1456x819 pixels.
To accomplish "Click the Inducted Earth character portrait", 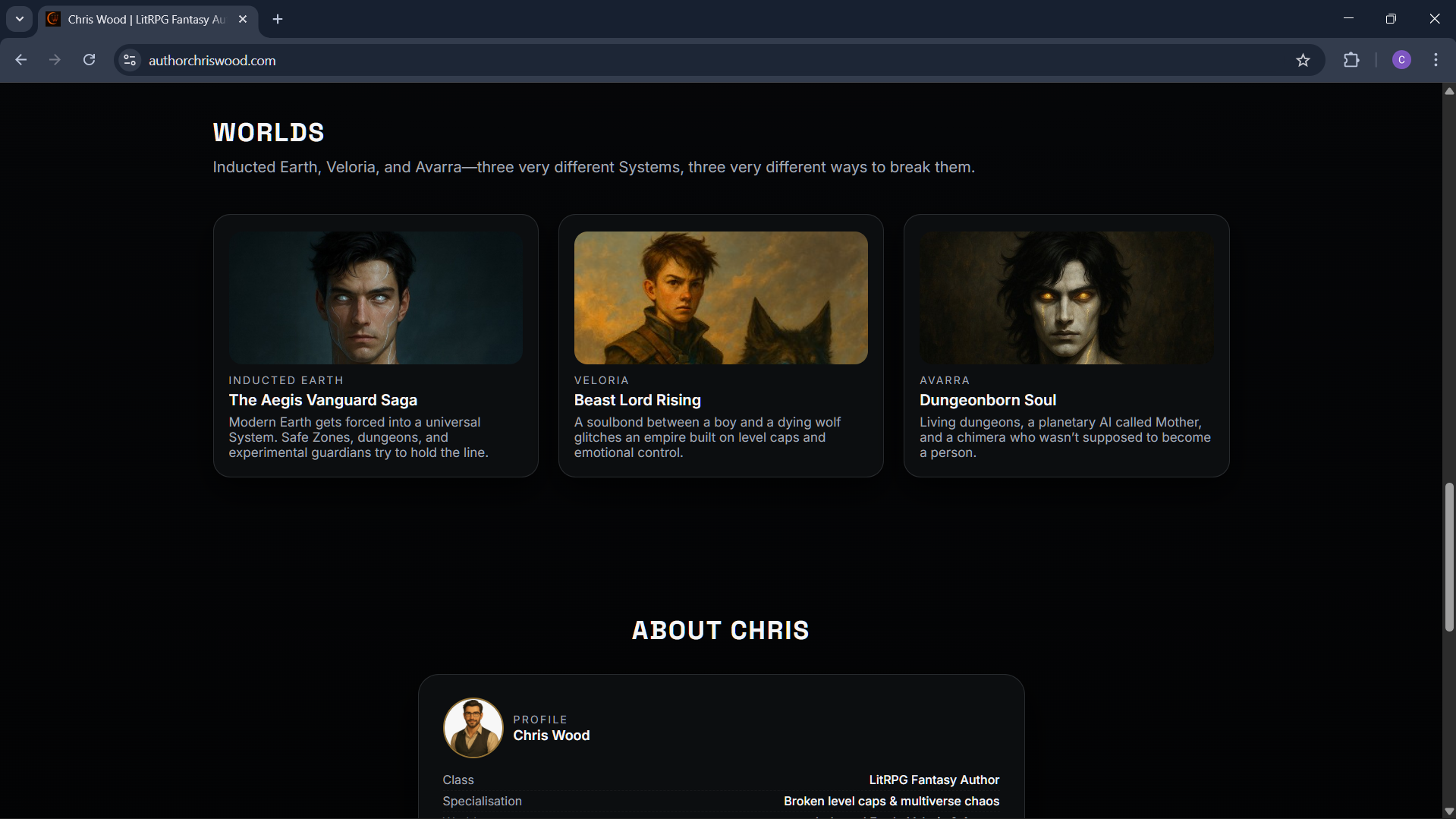I will (376, 298).
